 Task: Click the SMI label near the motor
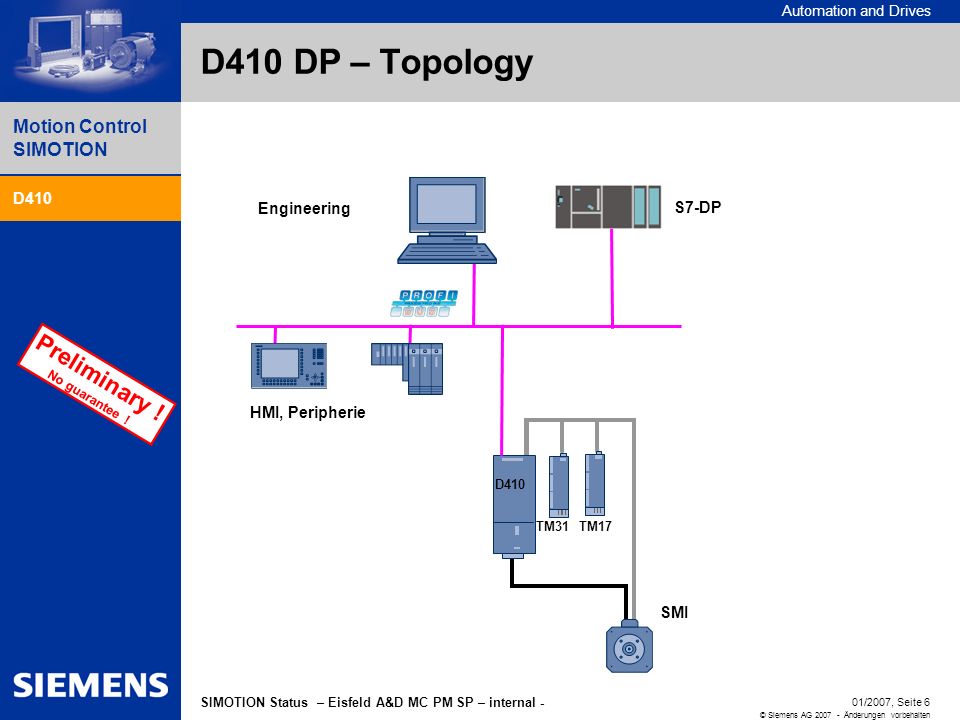click(x=674, y=612)
